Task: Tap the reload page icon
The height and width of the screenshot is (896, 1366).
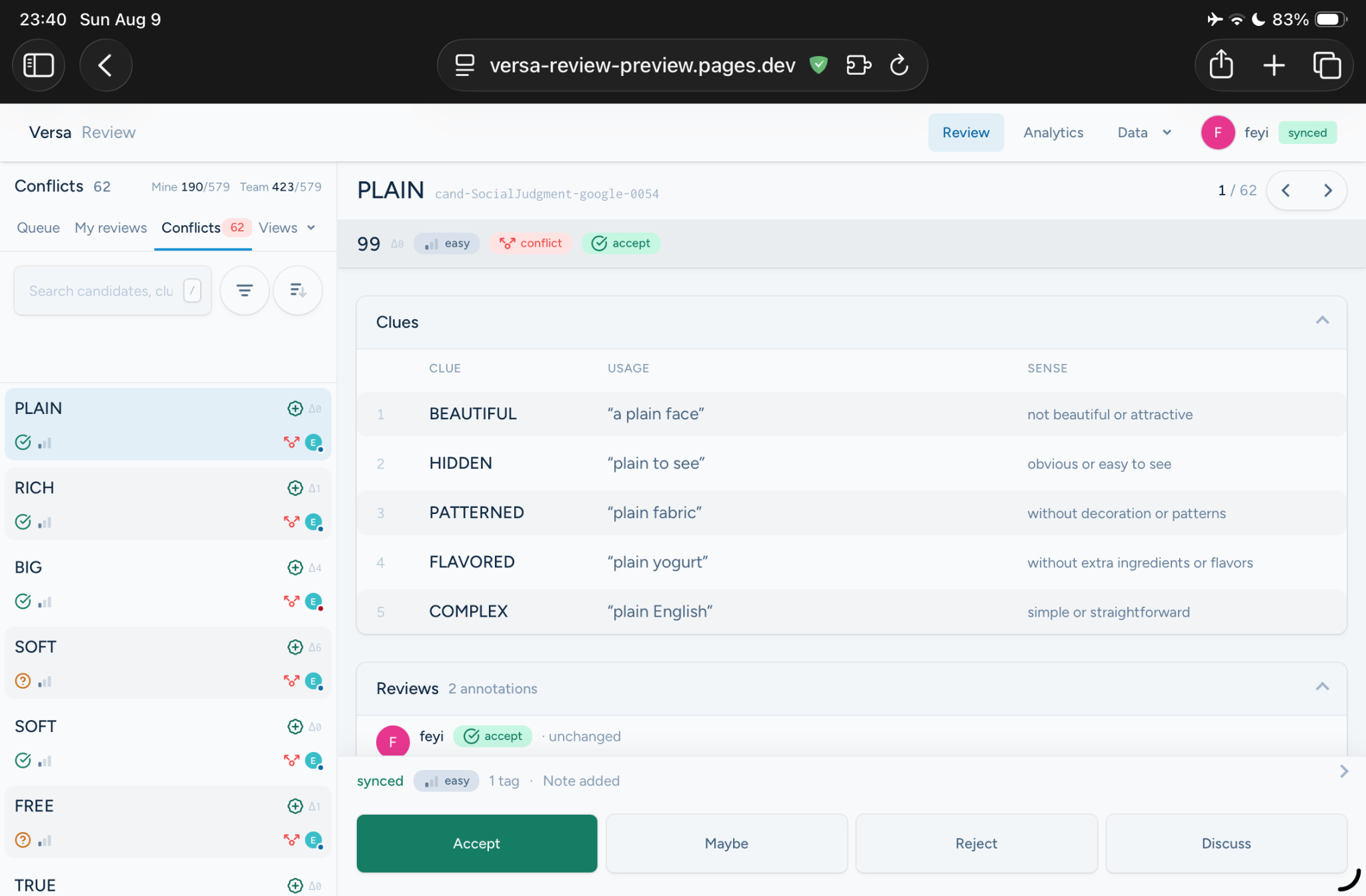Action: [899, 65]
